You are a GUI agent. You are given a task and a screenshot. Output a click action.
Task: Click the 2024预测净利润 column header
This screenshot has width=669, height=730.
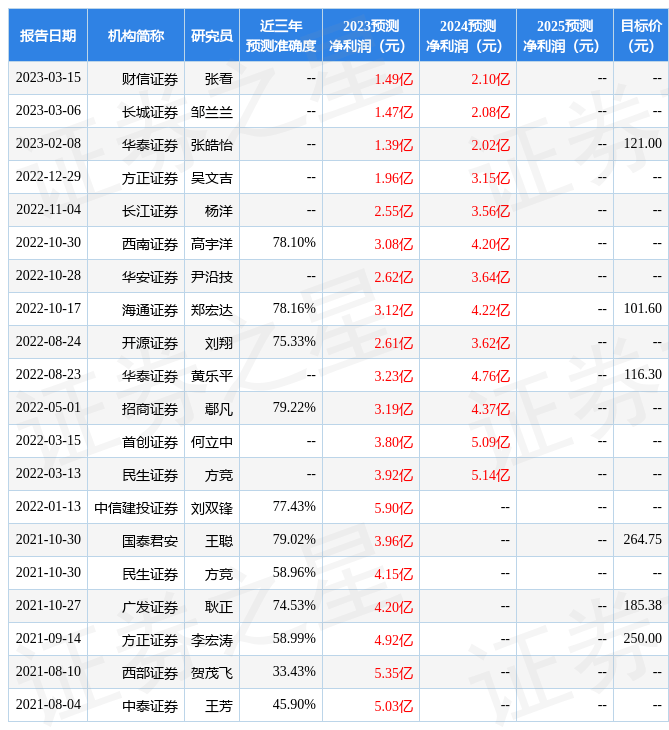click(467, 35)
